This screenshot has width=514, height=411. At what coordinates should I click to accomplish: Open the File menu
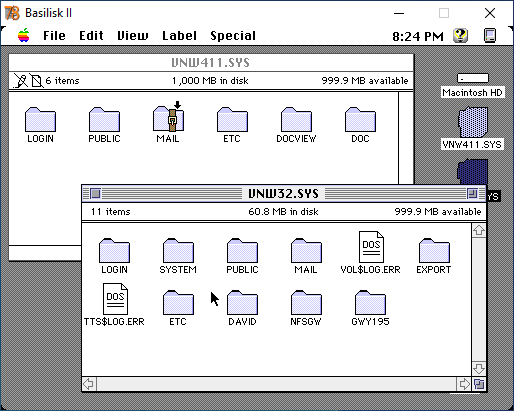(54, 36)
